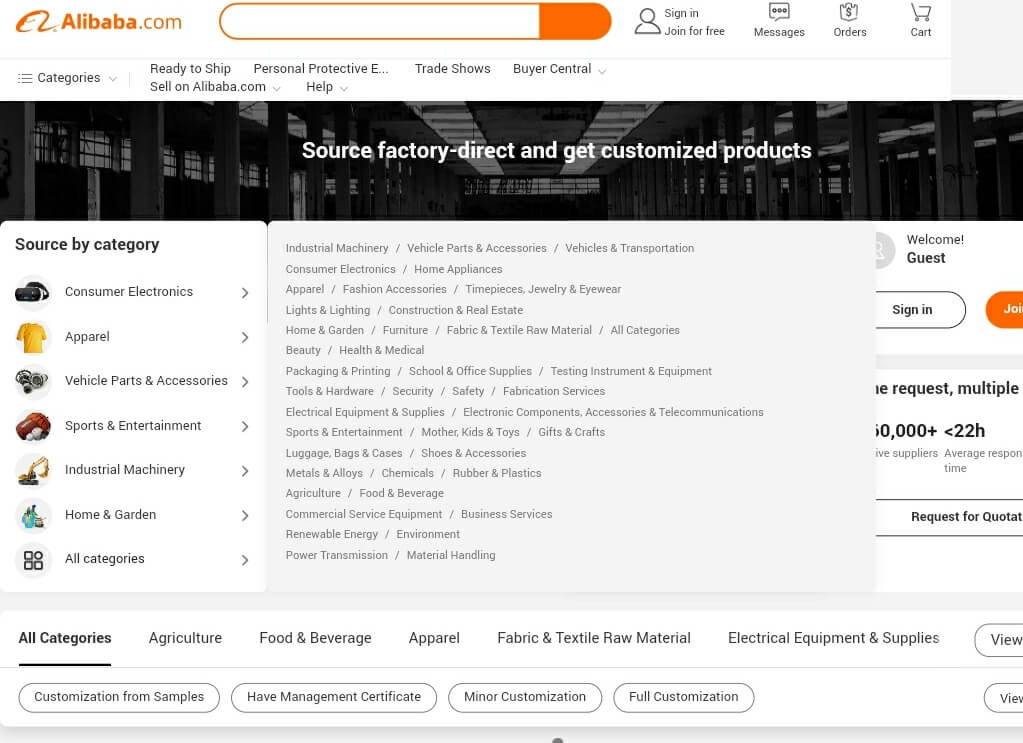1023x743 pixels.
Task: Select the All Categories tab
Action: point(65,638)
